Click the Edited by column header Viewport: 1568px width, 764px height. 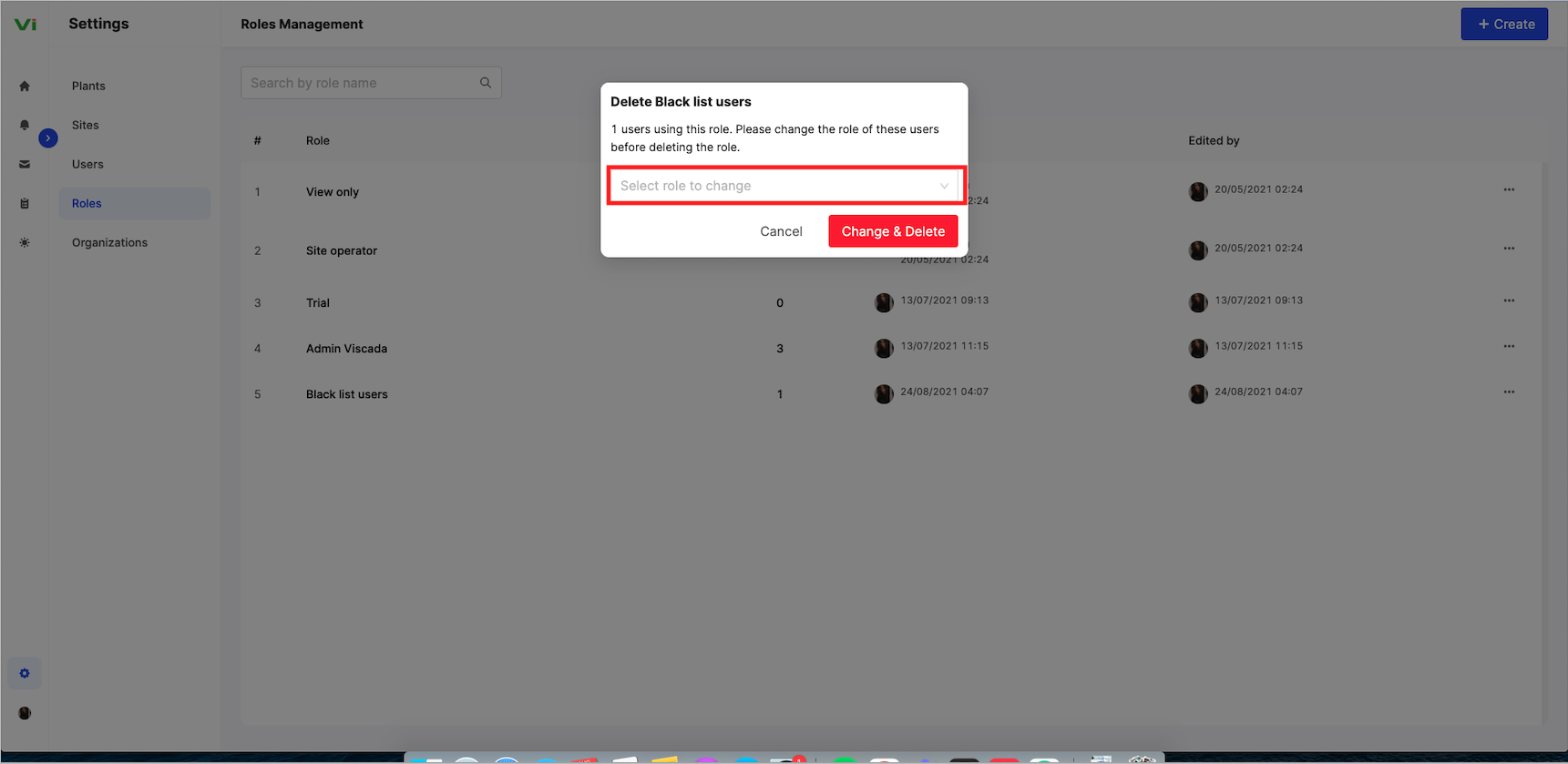click(1214, 141)
